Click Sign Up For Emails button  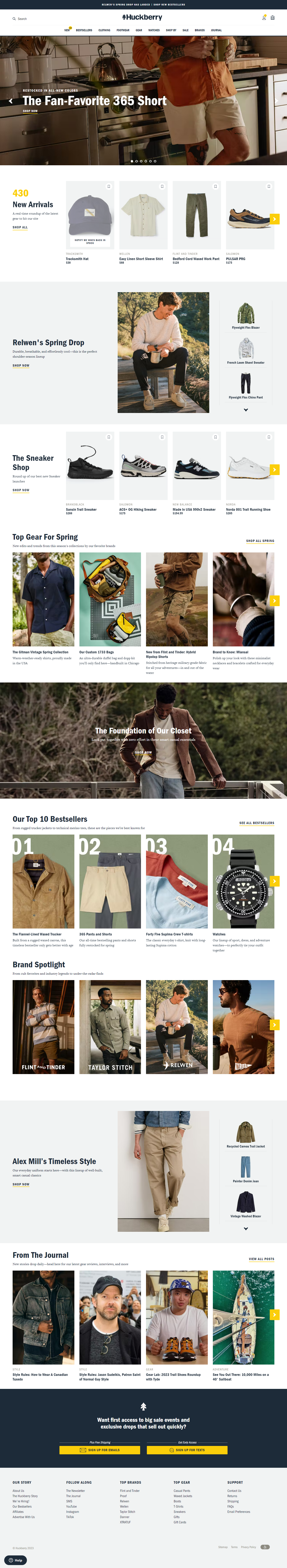(x=100, y=1450)
